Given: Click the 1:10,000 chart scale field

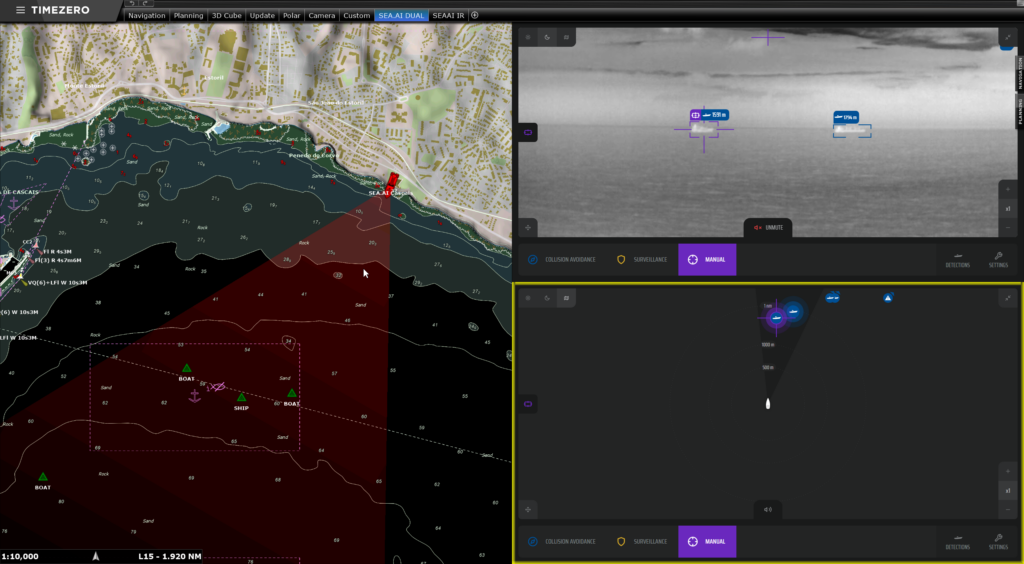Looking at the screenshot, I should pyautogui.click(x=20, y=557).
